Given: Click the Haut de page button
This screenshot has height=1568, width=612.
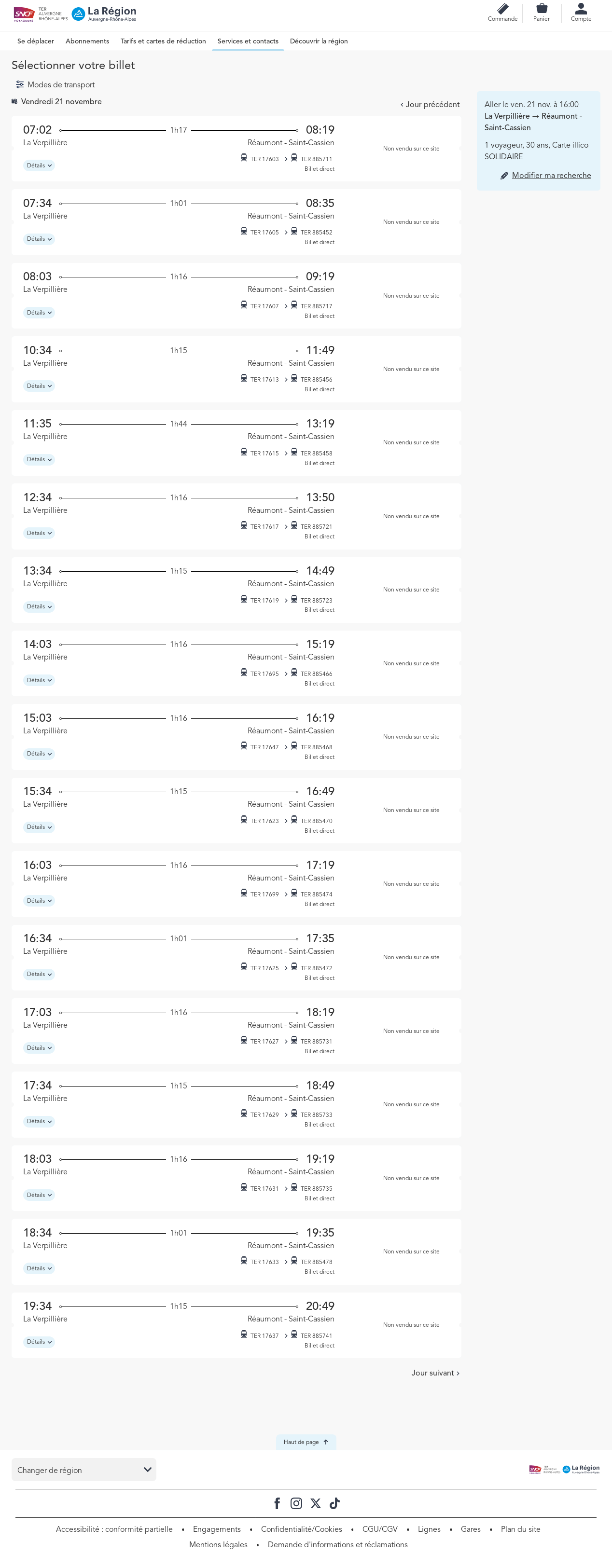Looking at the screenshot, I should tap(306, 1442).
